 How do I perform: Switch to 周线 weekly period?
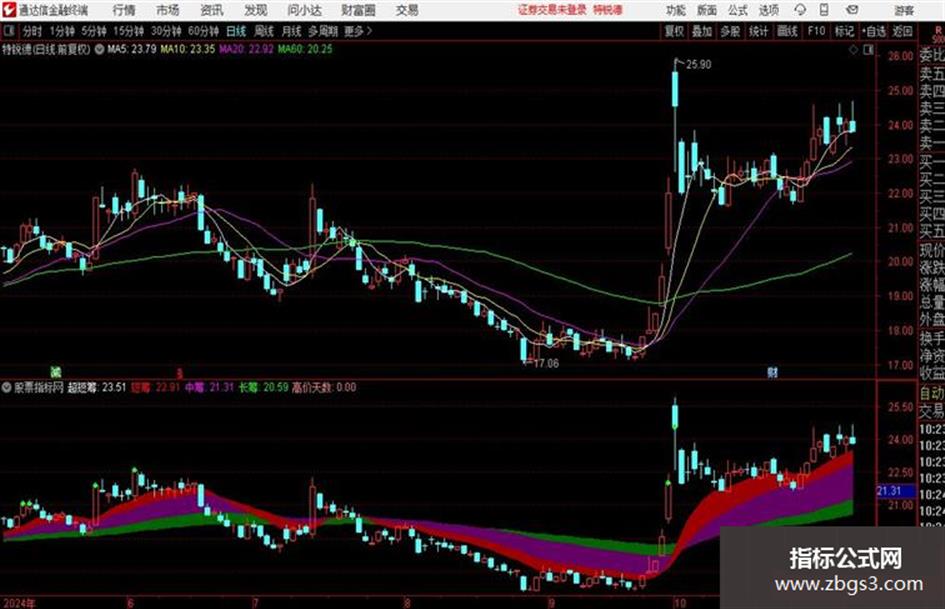coord(264,31)
